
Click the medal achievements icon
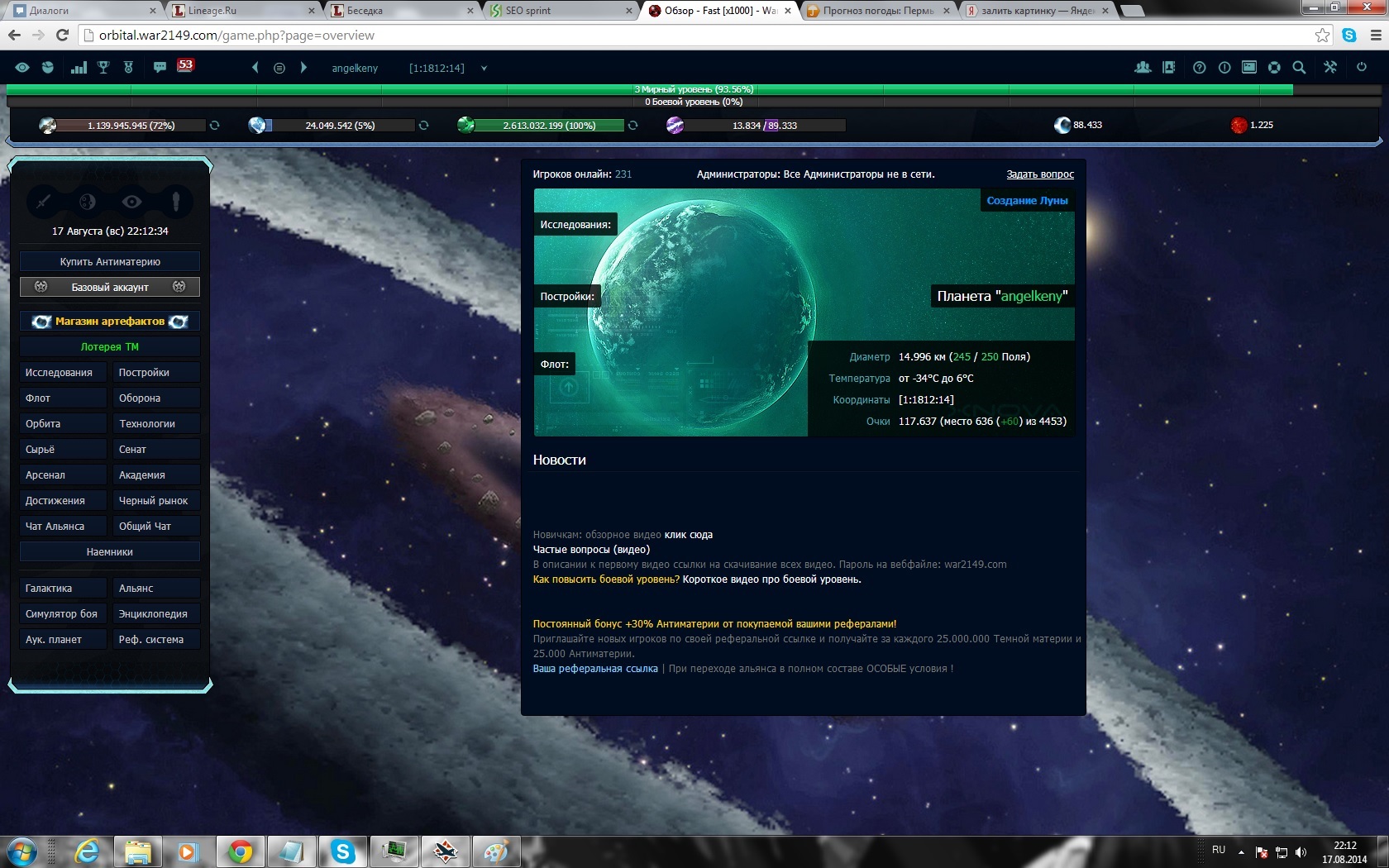[x=128, y=68]
